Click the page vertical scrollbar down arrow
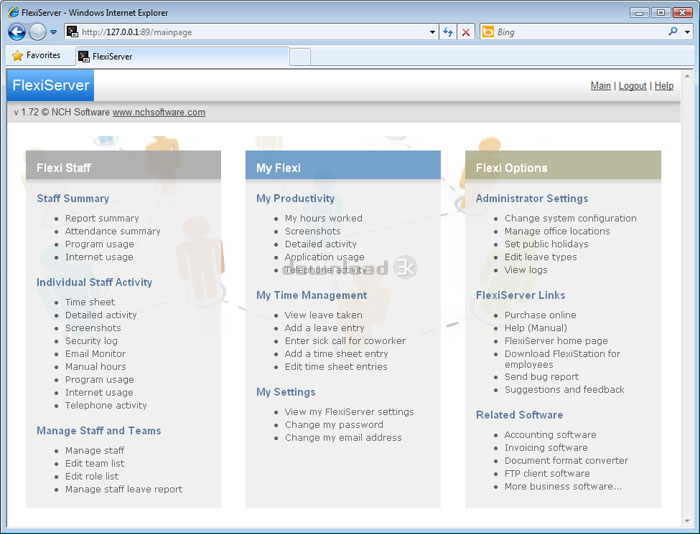 [687, 519]
